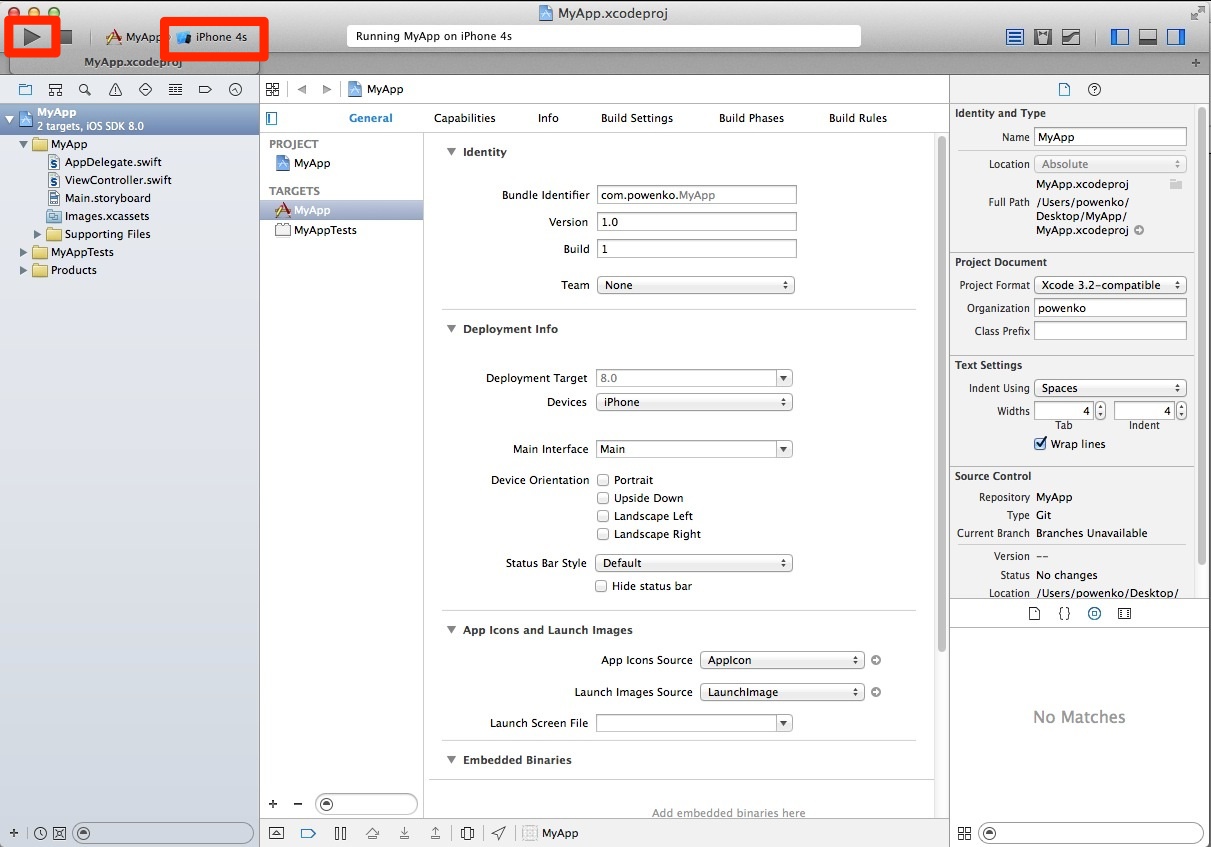Show the standard editor
Image resolution: width=1211 pixels, height=847 pixels.
[1015, 37]
